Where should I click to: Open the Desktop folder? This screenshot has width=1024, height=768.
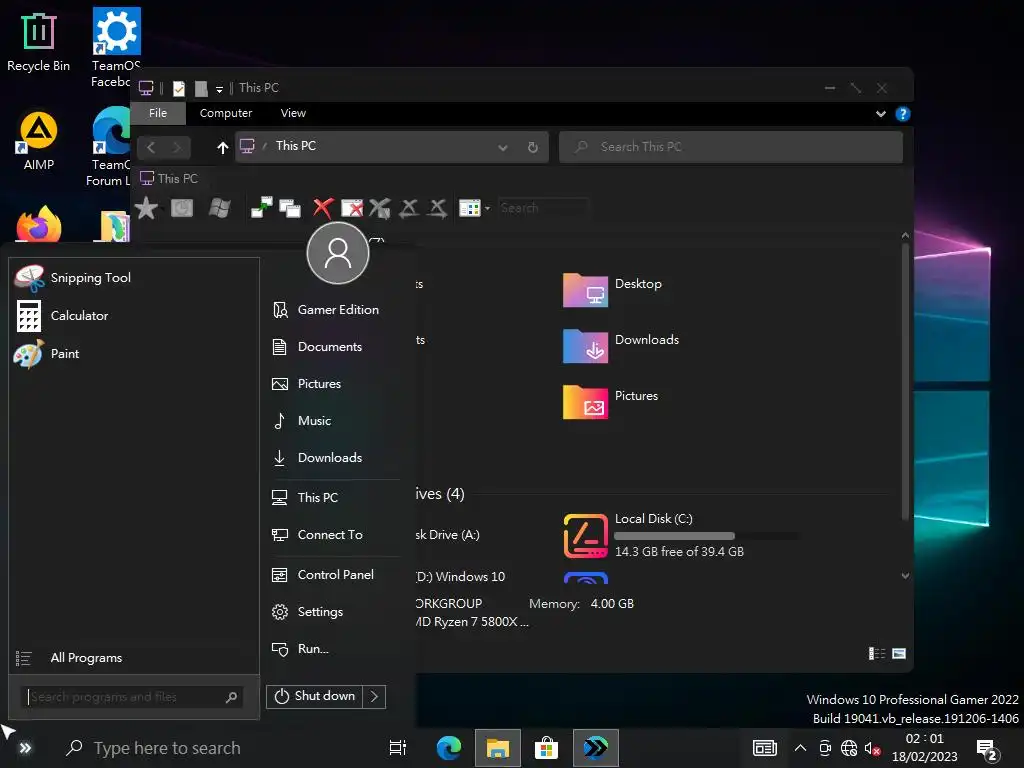point(613,290)
